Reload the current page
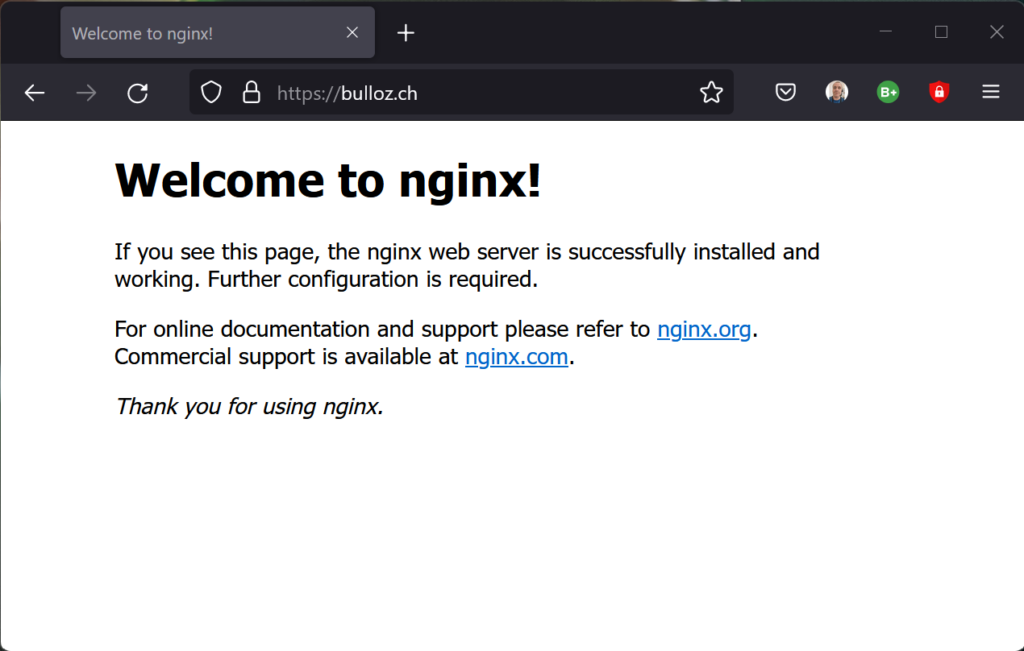This screenshot has width=1024, height=651. click(137, 93)
